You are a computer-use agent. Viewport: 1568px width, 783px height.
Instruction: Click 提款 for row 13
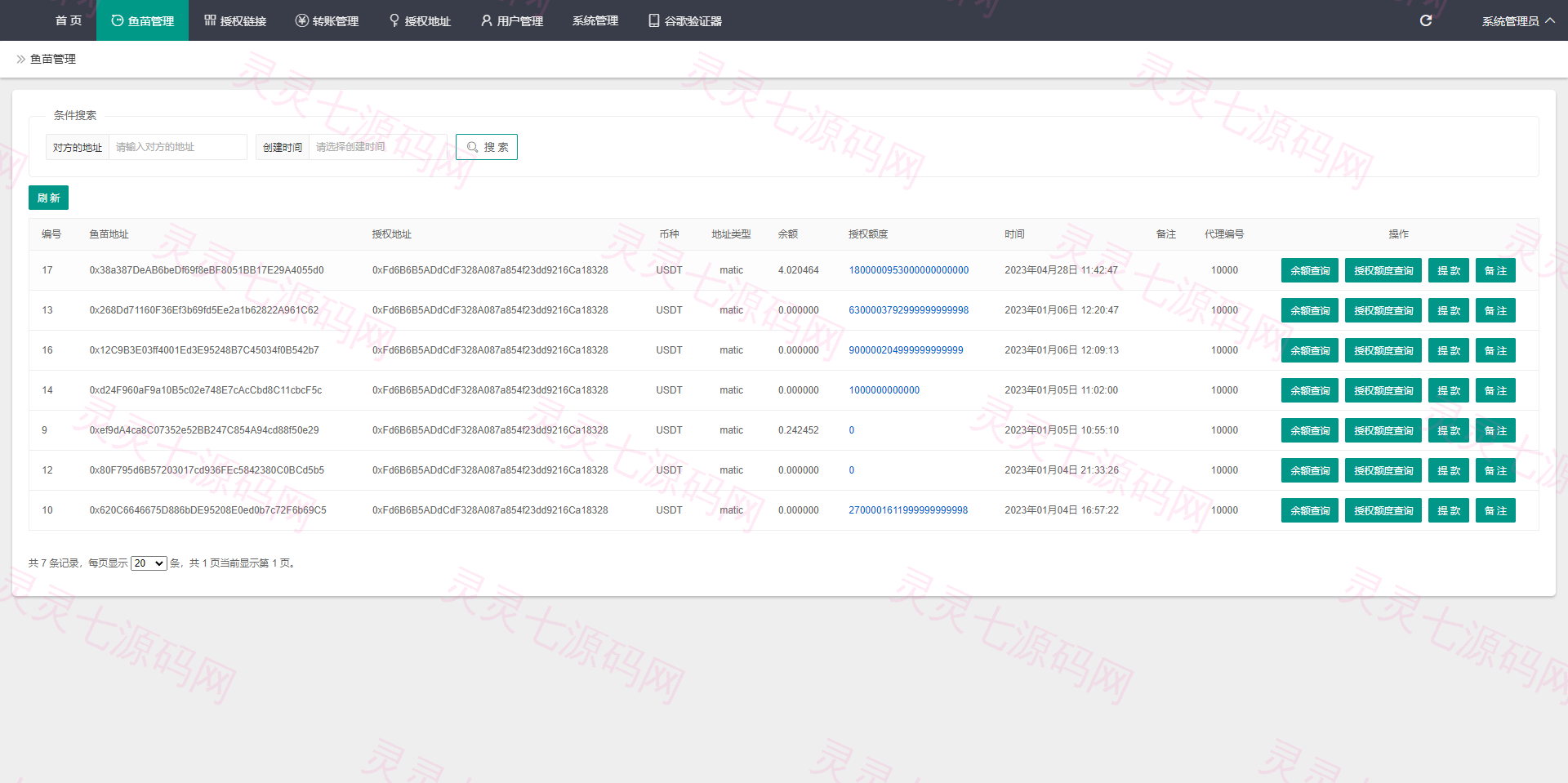(x=1449, y=310)
